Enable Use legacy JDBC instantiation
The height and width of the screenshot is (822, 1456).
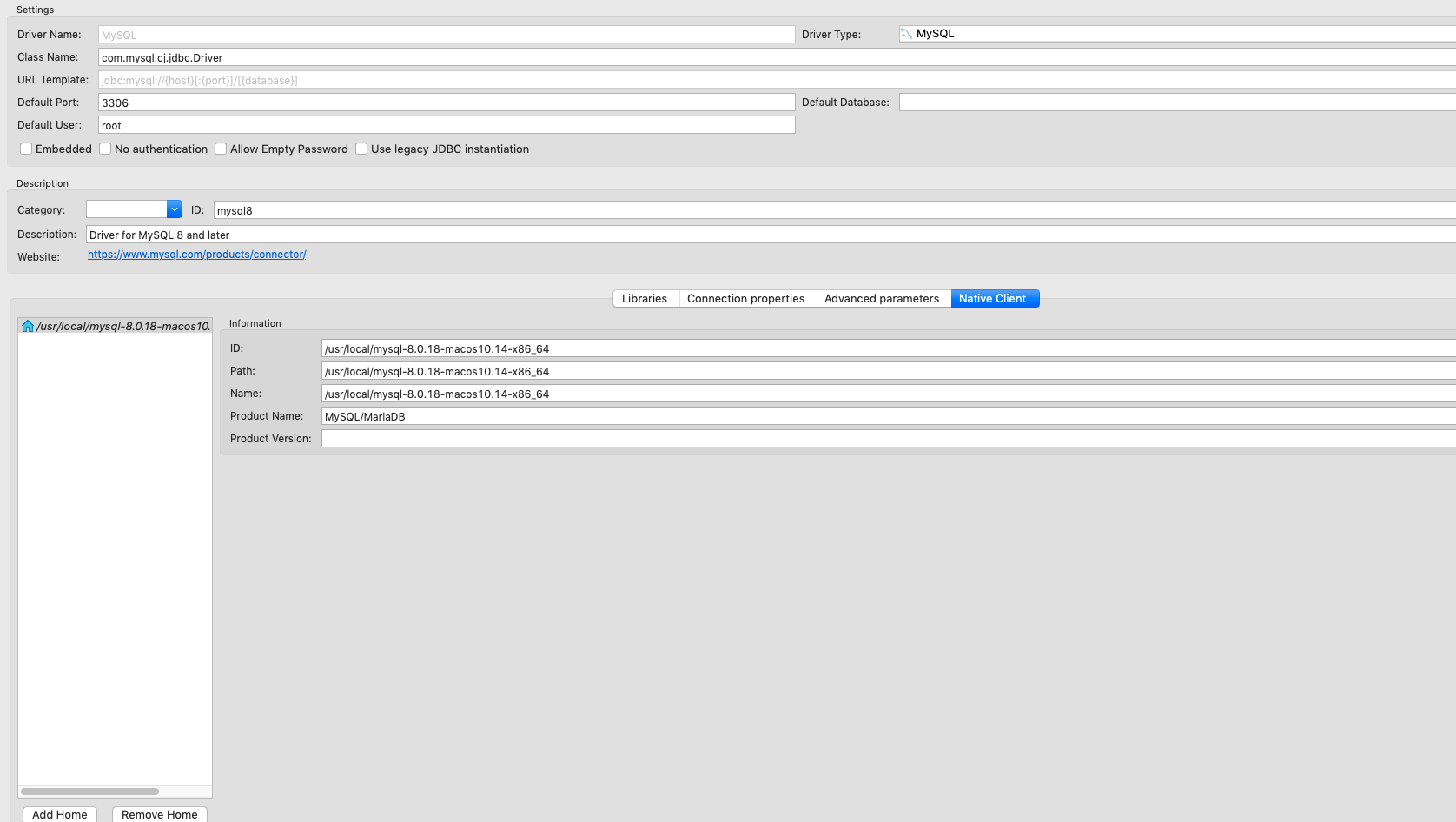click(x=361, y=149)
